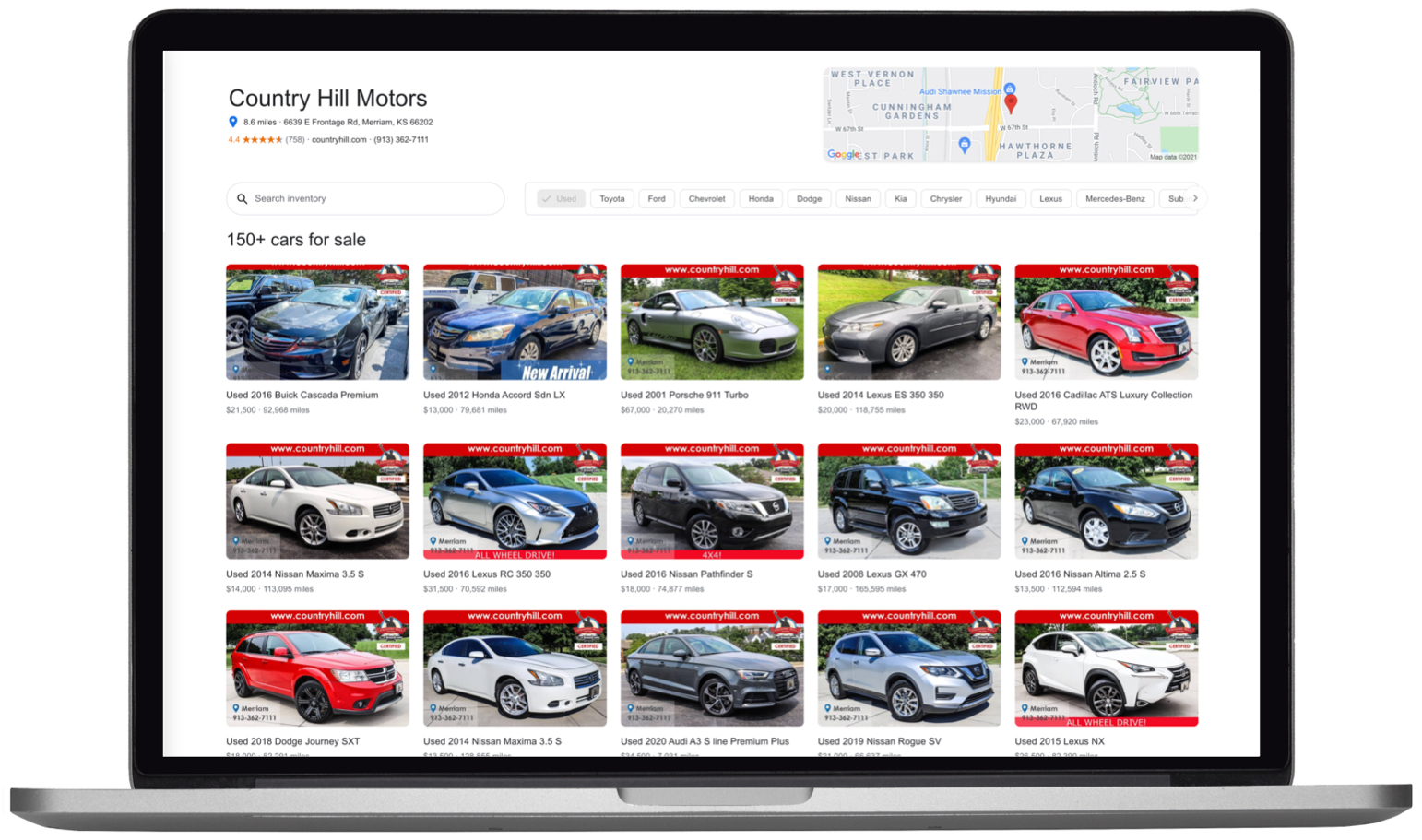Image resolution: width=1422 pixels, height=840 pixels.
Task: Filter inventory by Chrysler
Action: pos(945,198)
